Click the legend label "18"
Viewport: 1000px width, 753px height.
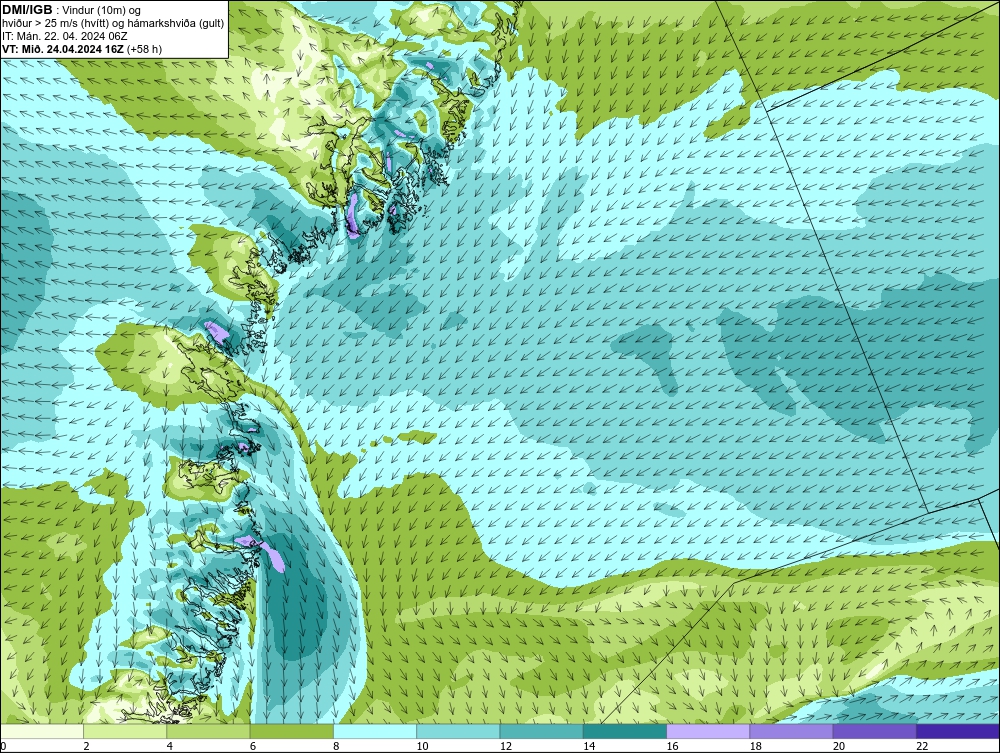point(756,747)
